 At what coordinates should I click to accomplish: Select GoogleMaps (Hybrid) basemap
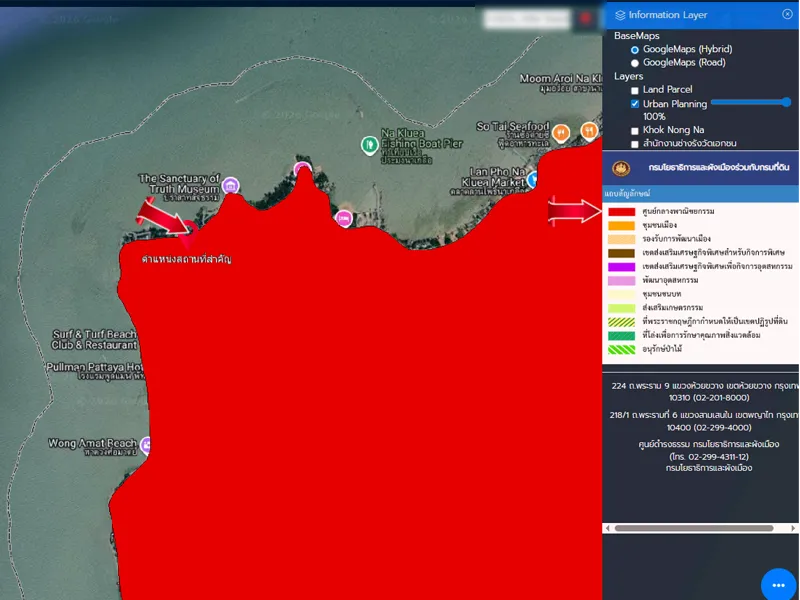coord(634,49)
